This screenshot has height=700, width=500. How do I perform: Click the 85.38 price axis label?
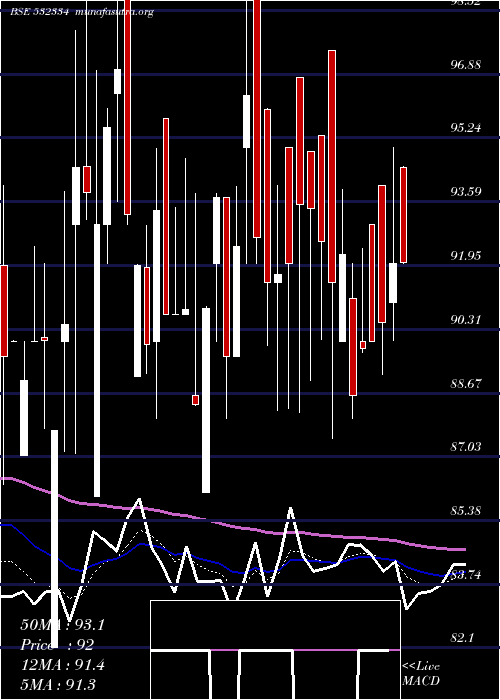pos(466,511)
